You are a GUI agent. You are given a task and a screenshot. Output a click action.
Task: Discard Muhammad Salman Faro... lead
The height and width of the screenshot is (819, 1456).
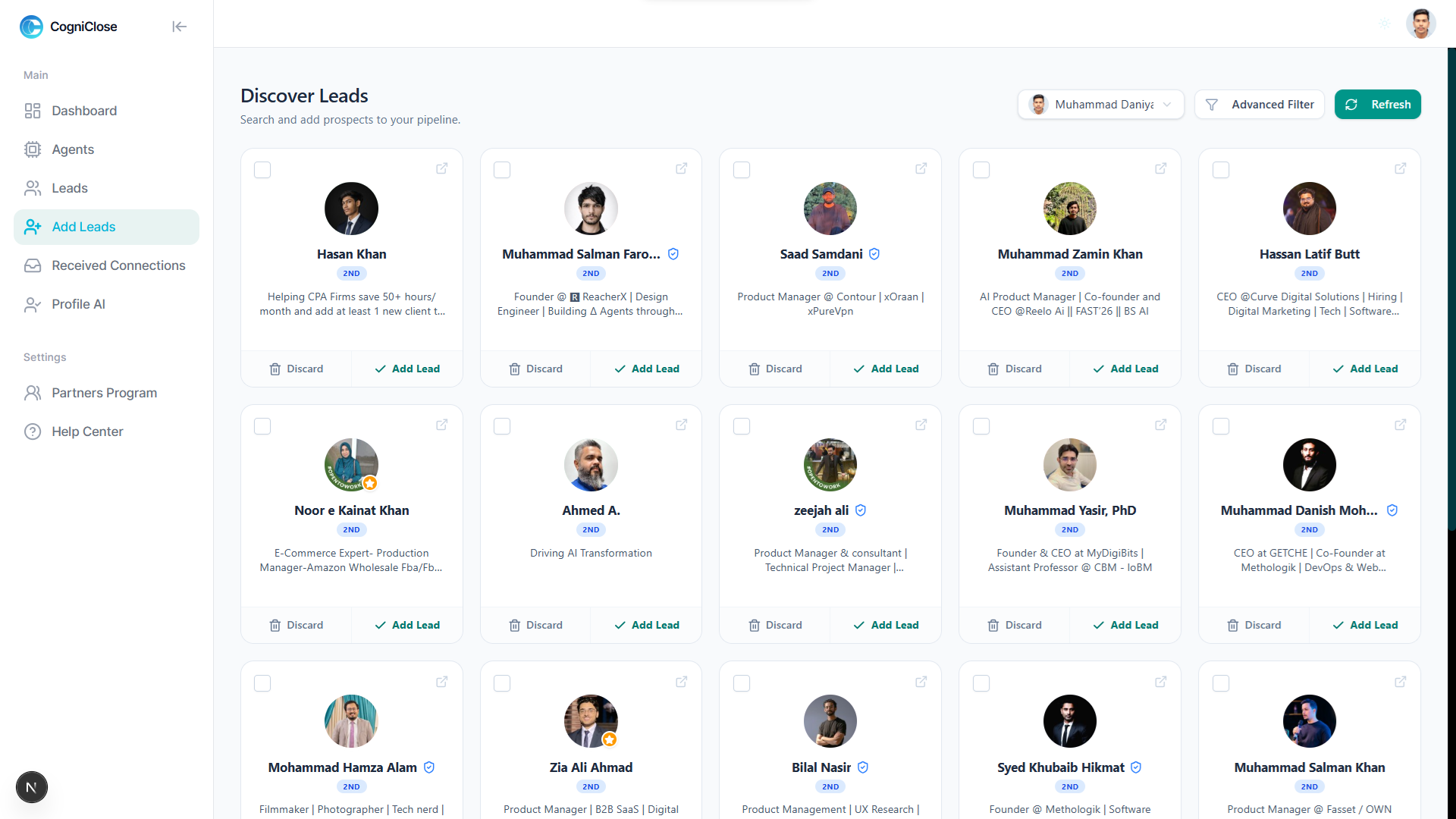click(x=535, y=369)
